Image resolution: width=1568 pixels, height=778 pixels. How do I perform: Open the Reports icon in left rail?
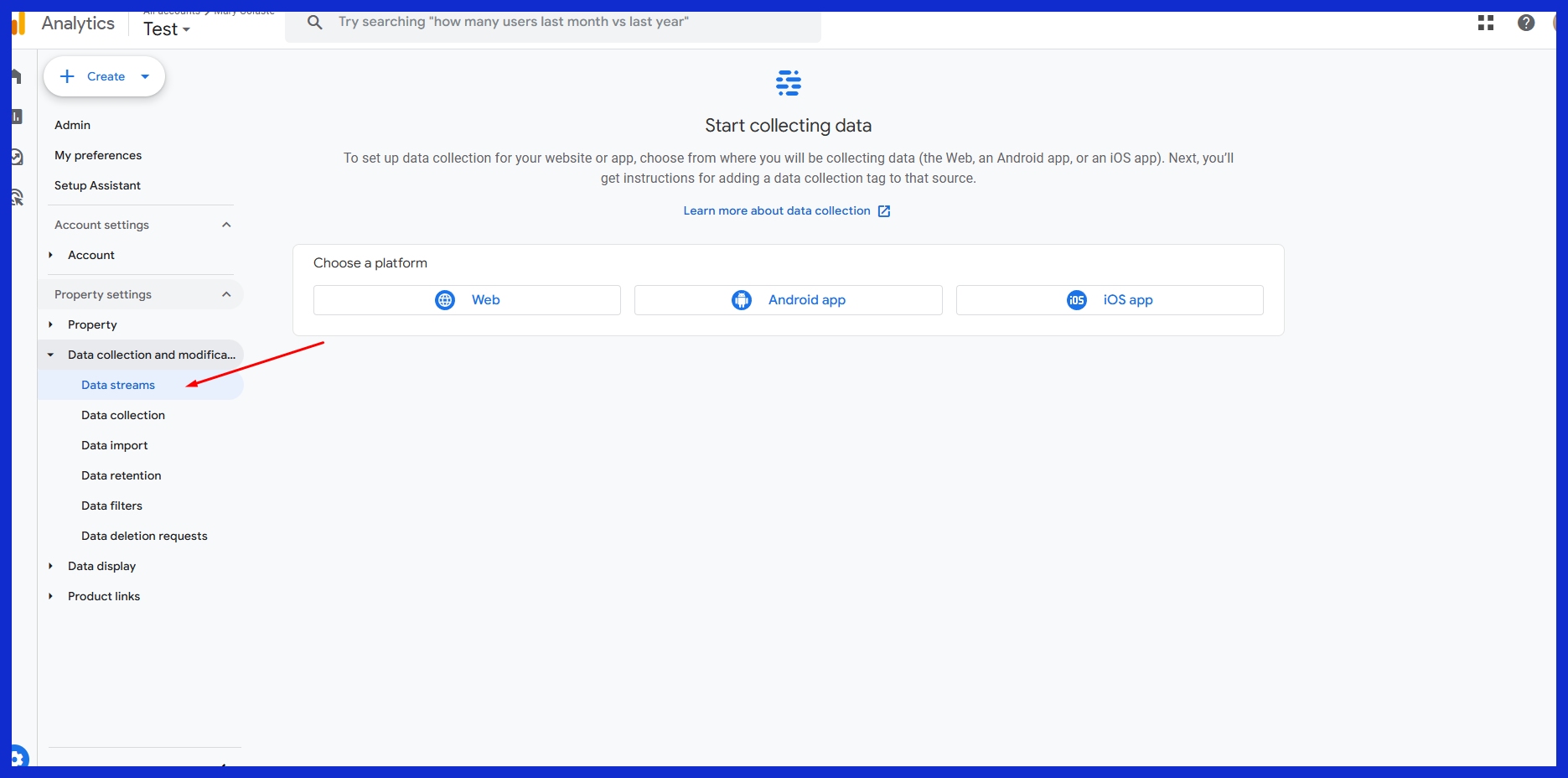tap(16, 117)
